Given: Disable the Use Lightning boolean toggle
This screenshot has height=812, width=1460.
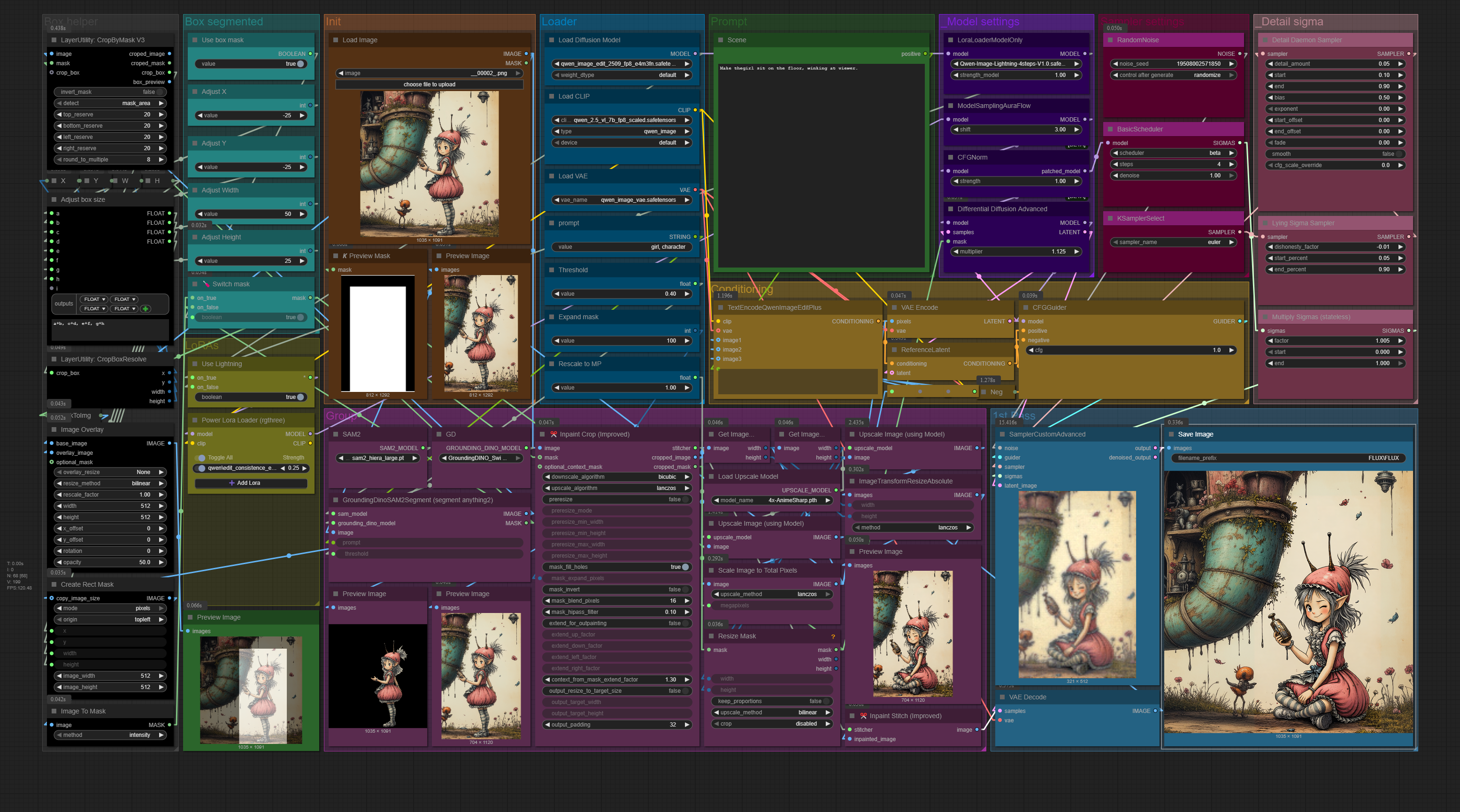Looking at the screenshot, I should [300, 397].
